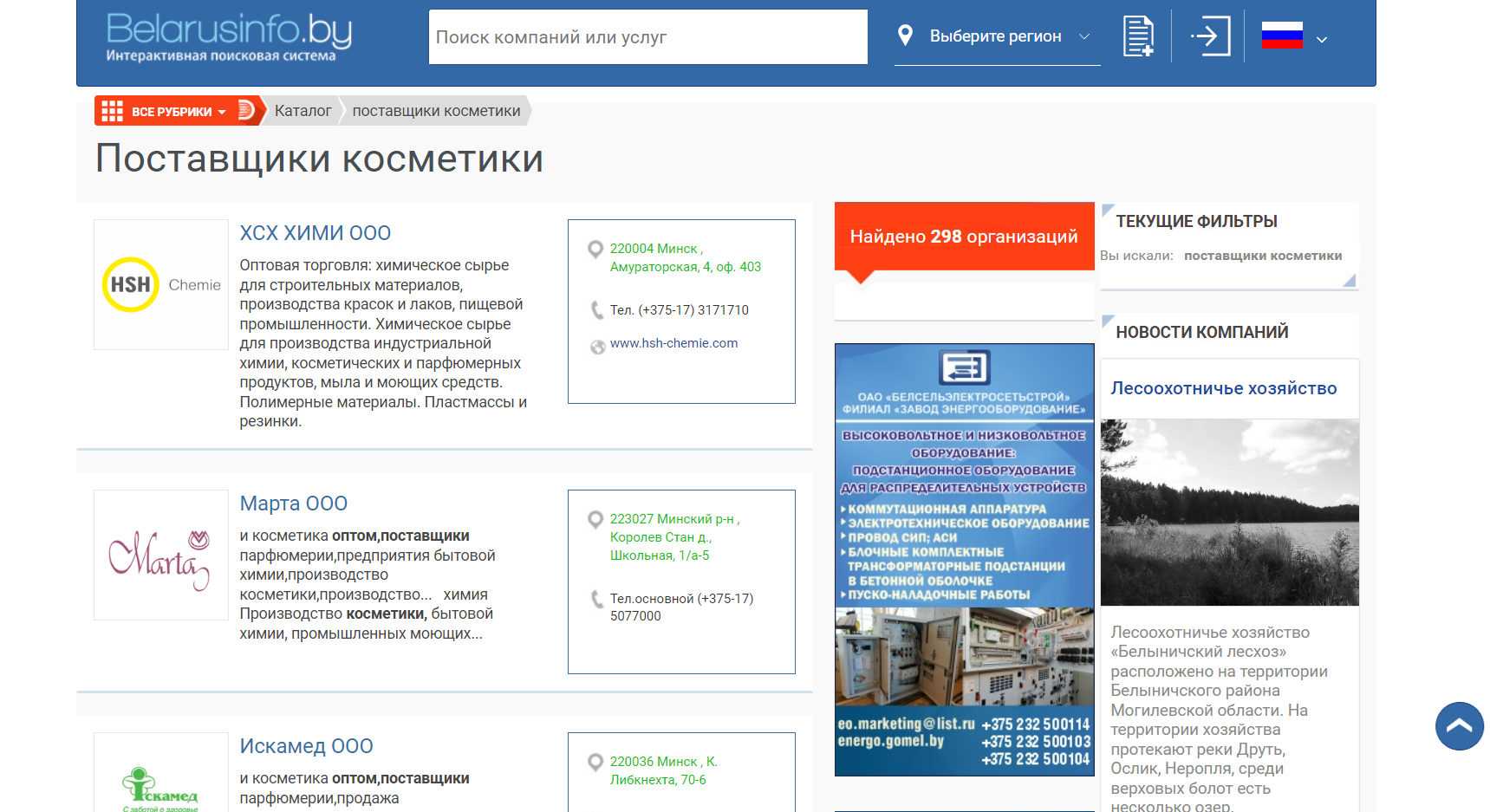This screenshot has width=1490, height=812.
Task: Click the Найдено 298 организаций banner
Action: (964, 237)
